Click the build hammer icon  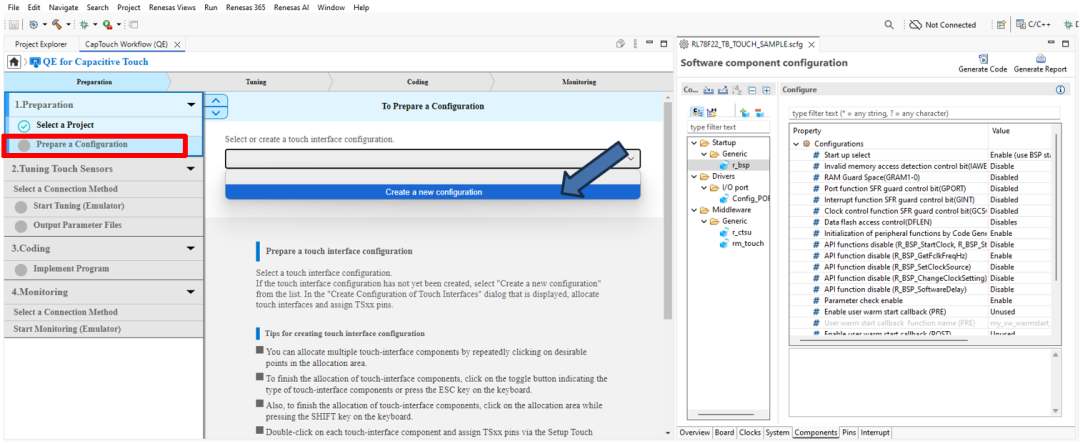[56, 24]
